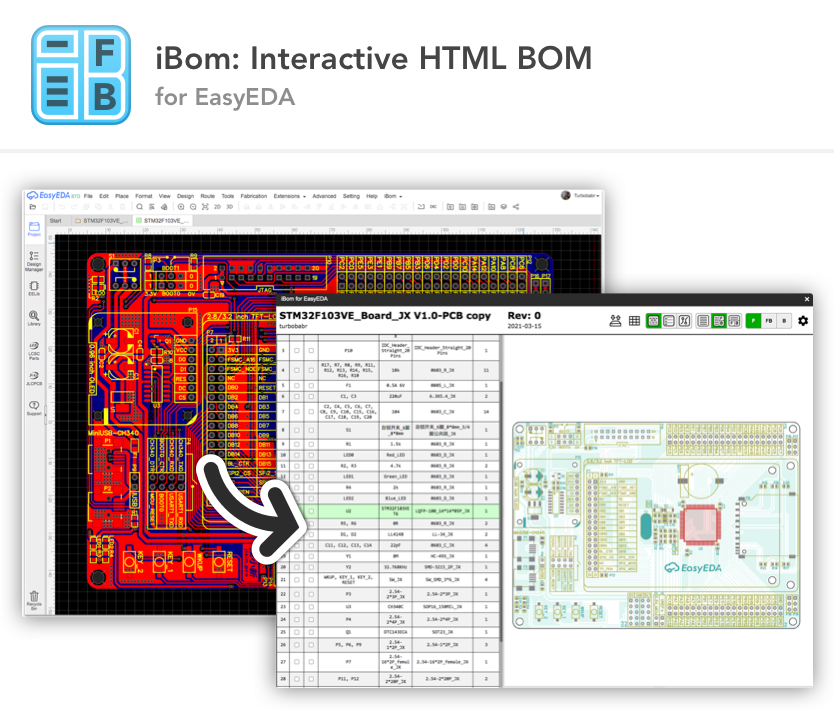This screenshot has height=726, width=835.
Task: Open the Advanced menu
Action: coord(324,196)
